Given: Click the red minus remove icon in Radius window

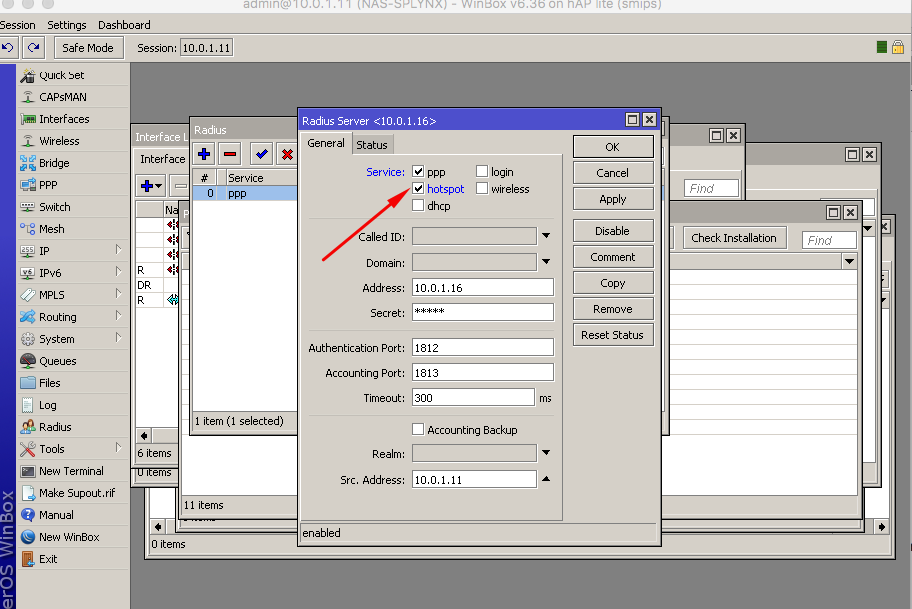Looking at the screenshot, I should 230,154.
